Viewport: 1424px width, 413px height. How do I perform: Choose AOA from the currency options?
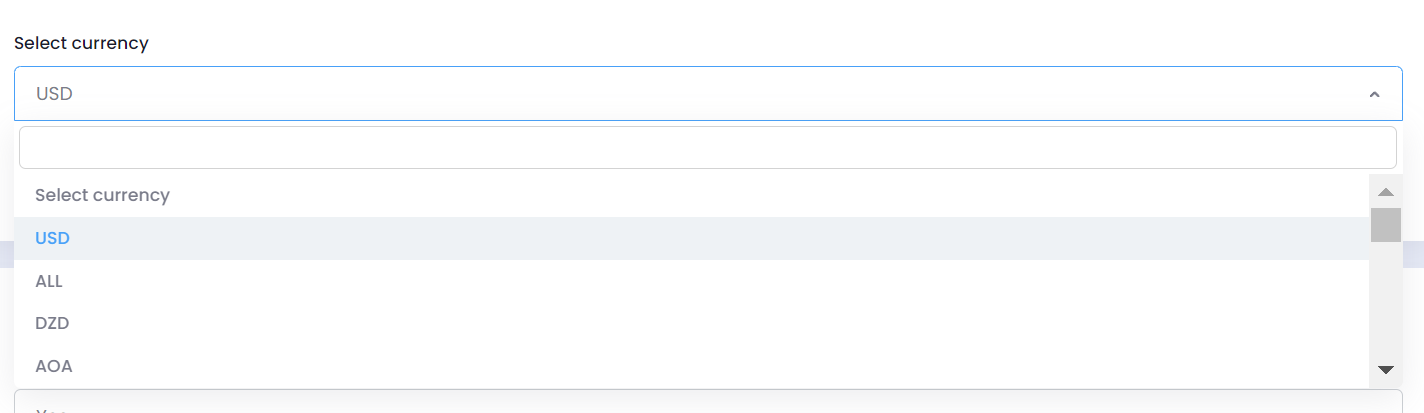54,366
